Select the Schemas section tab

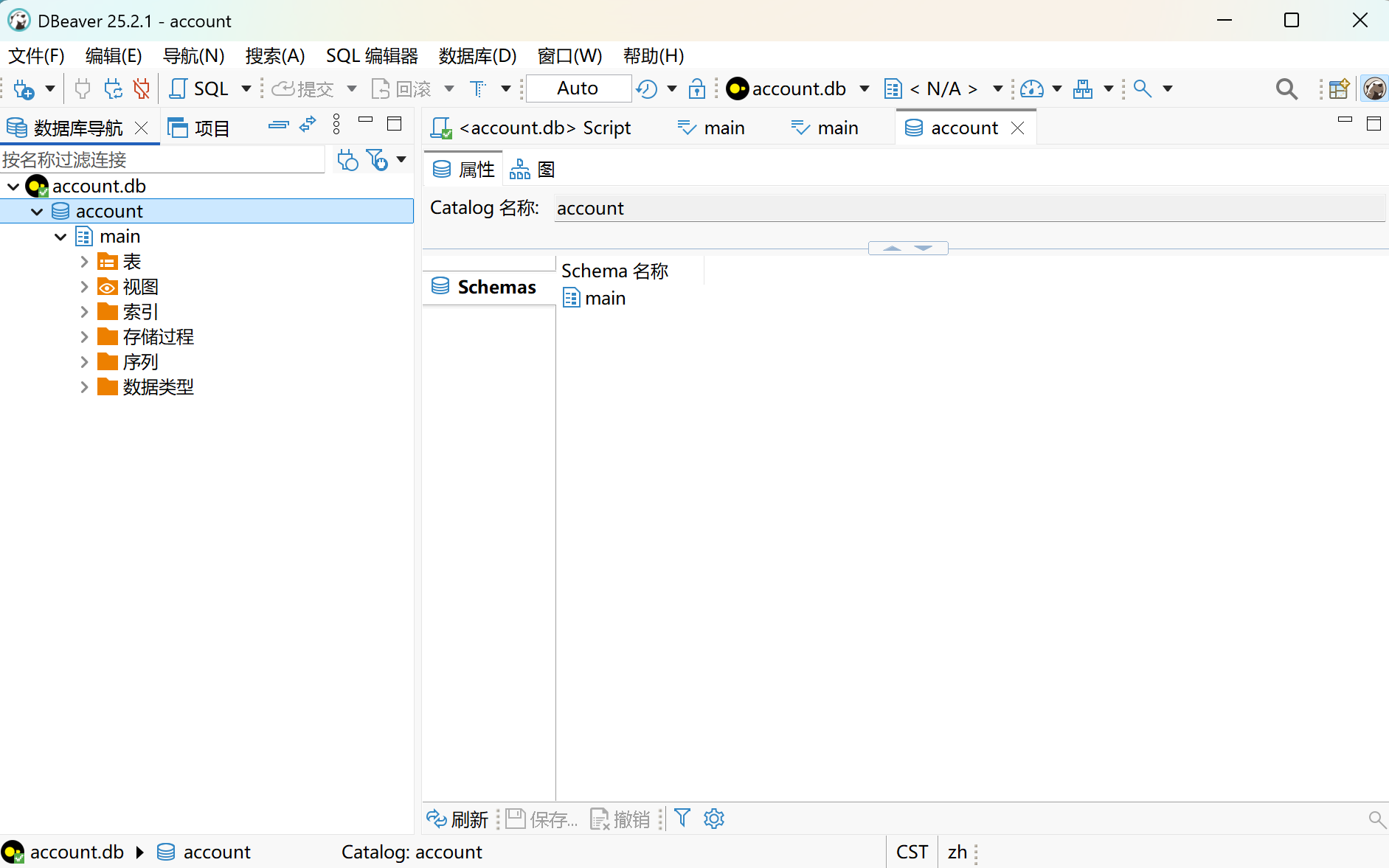coord(489,287)
